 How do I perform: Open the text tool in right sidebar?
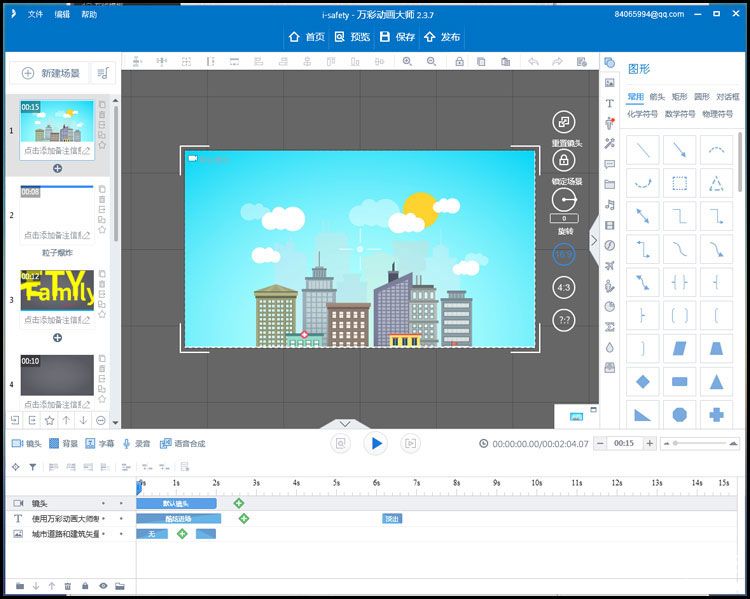pyautogui.click(x=609, y=103)
